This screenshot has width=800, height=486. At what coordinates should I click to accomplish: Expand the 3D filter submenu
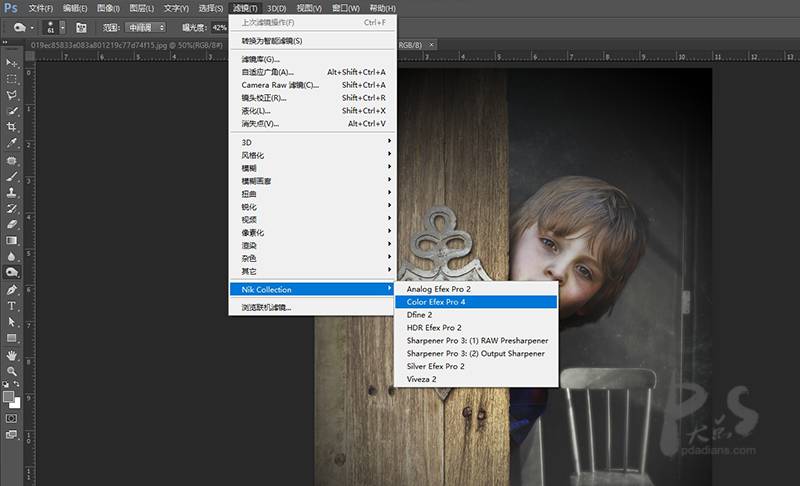click(312, 142)
